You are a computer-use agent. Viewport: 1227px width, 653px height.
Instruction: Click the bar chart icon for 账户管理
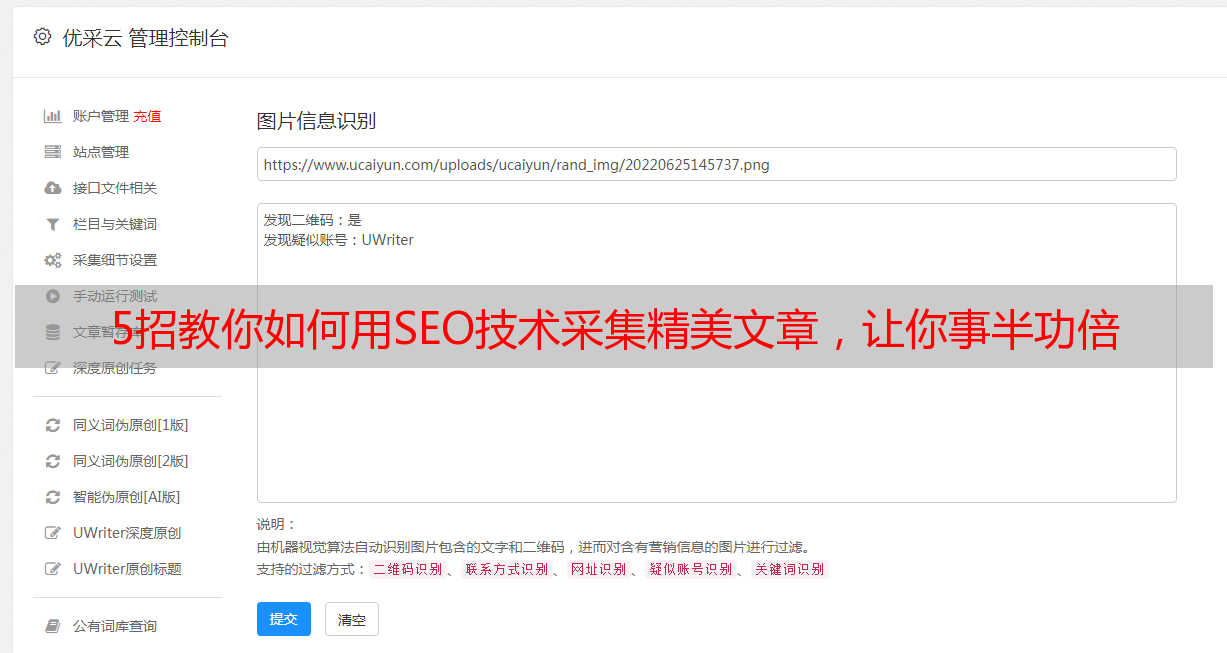53,116
